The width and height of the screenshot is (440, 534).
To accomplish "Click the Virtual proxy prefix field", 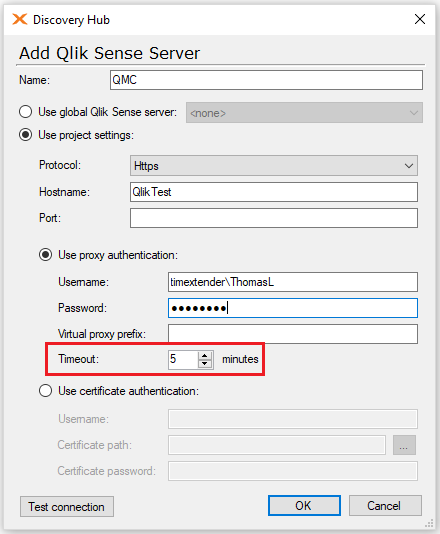I will [x=293, y=334].
